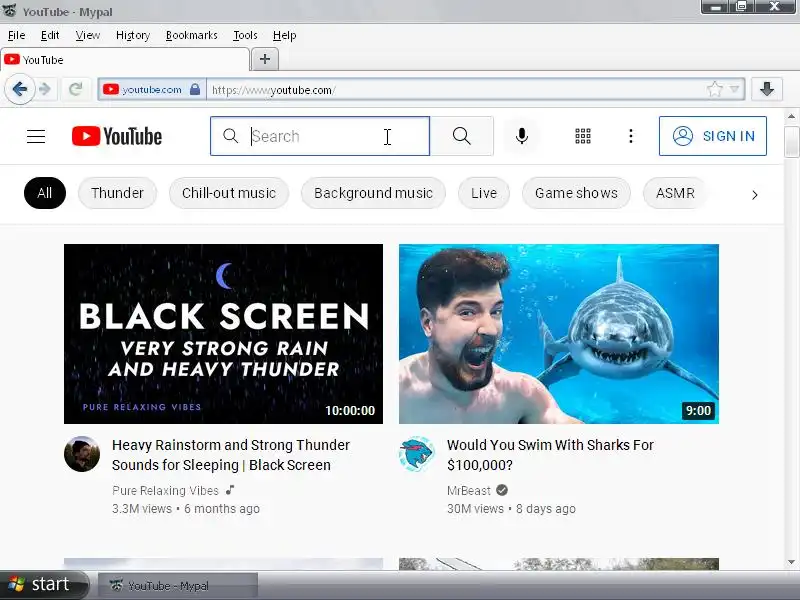Click the SIGN IN button
This screenshot has width=800, height=600.
coord(713,136)
